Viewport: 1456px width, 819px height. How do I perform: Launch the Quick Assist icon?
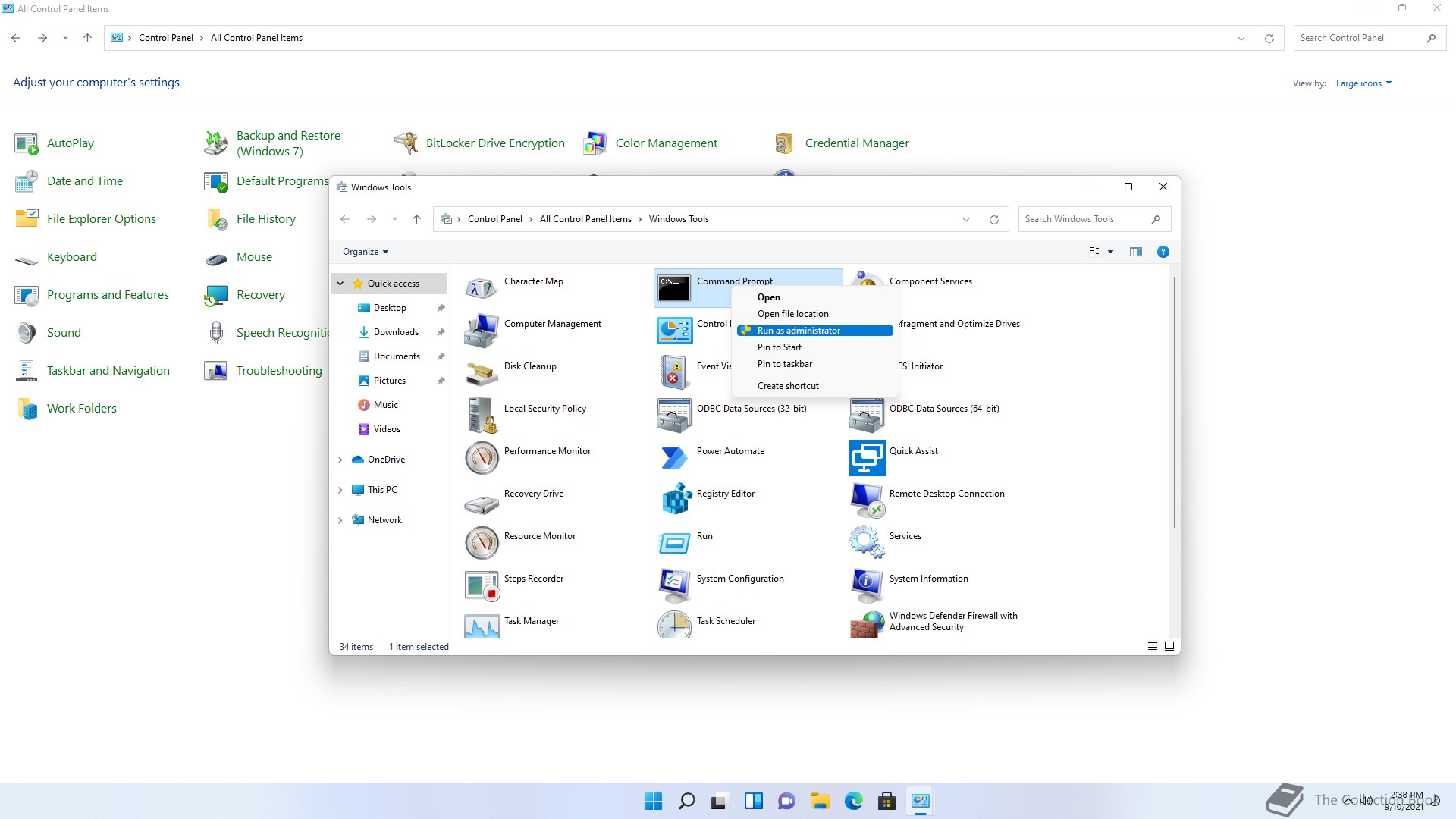(x=867, y=458)
